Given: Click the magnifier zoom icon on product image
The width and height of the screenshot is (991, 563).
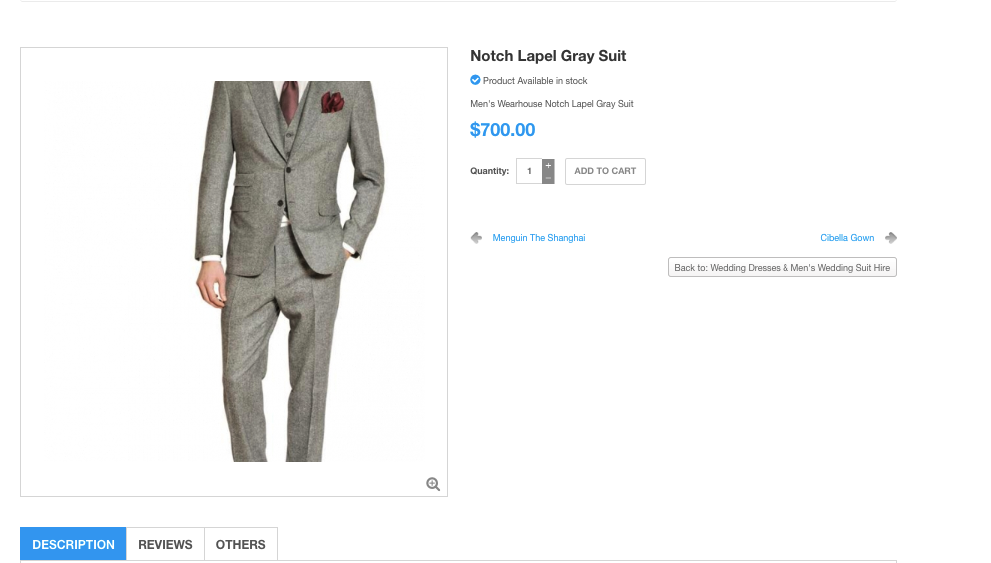Looking at the screenshot, I should point(433,484).
